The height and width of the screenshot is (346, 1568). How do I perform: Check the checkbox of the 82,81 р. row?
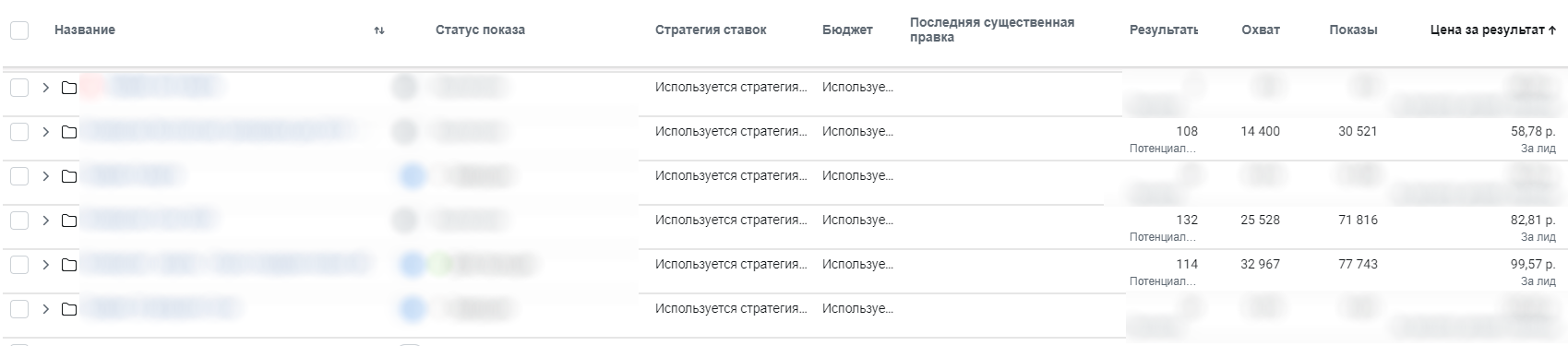point(19,221)
